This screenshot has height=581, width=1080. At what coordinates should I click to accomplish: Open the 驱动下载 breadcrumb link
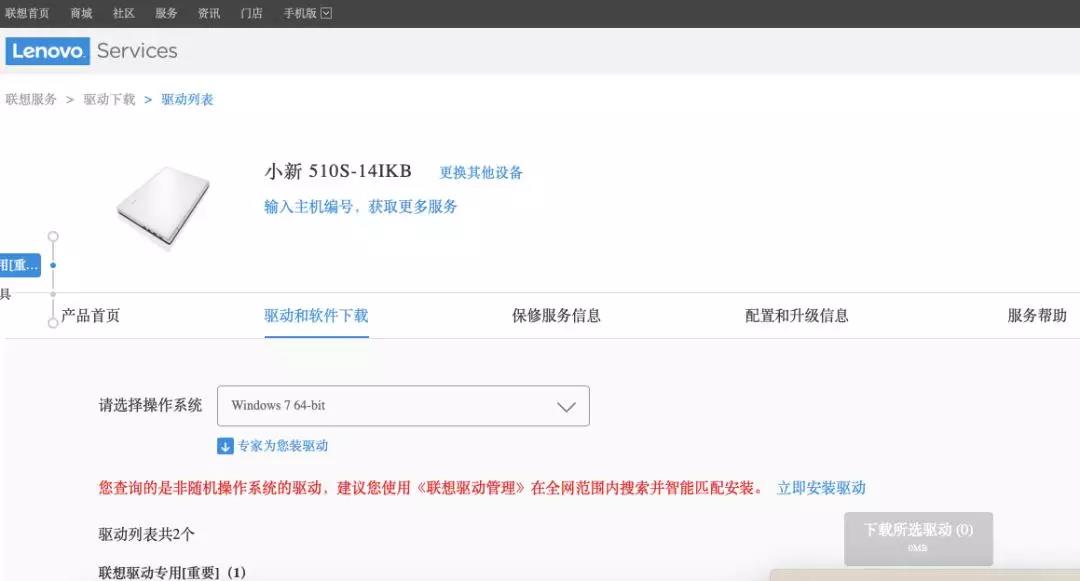pos(108,100)
